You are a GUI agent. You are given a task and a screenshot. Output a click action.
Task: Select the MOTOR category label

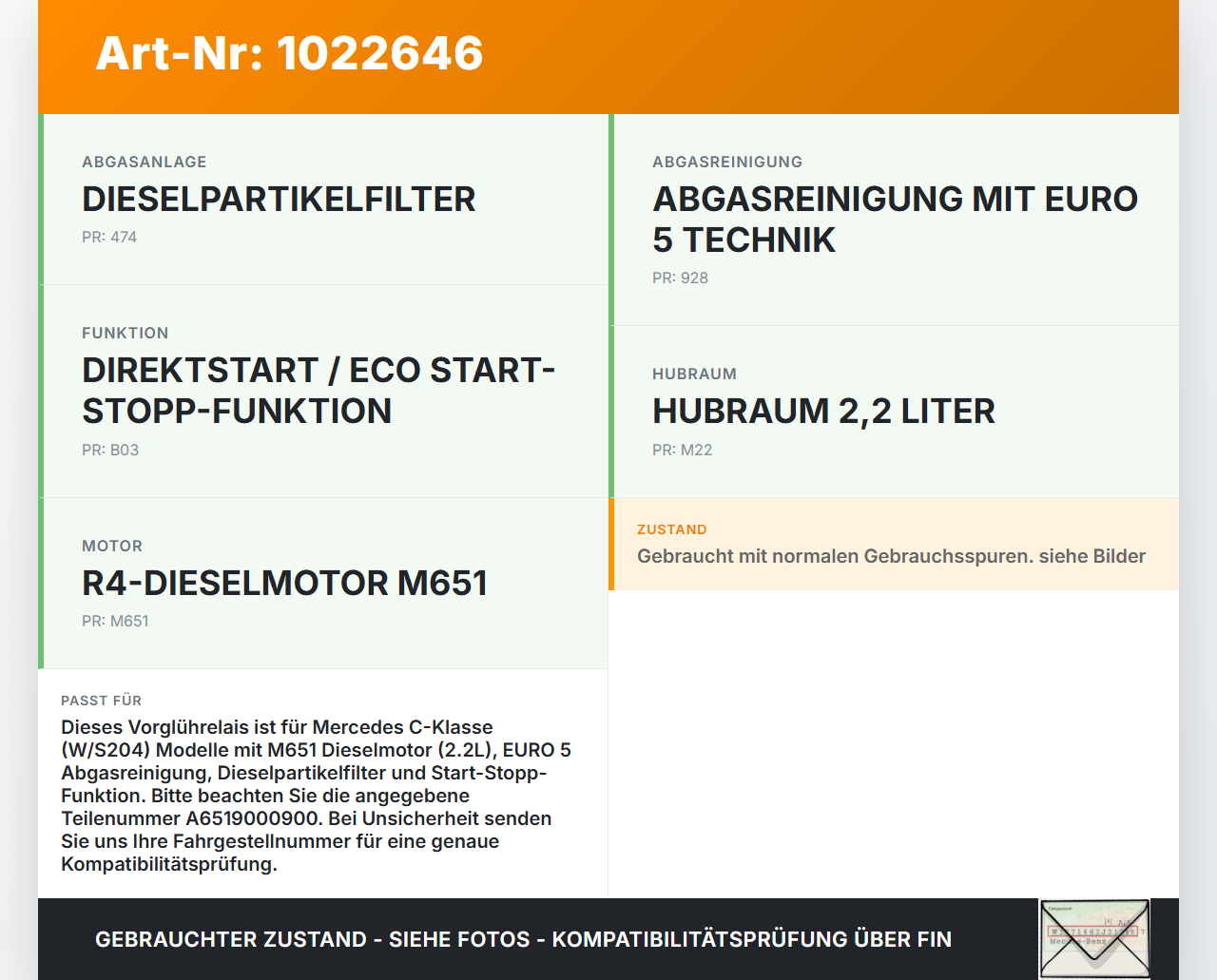coord(112,546)
